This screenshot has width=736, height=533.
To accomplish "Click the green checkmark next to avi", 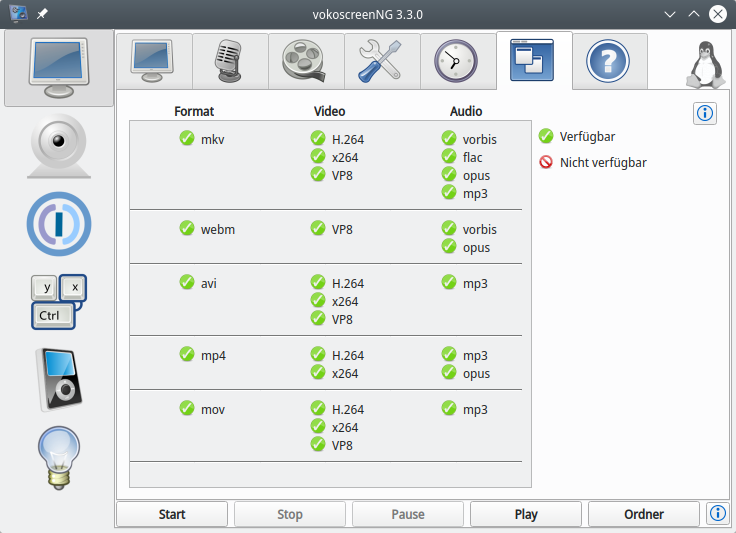I will click(x=187, y=282).
